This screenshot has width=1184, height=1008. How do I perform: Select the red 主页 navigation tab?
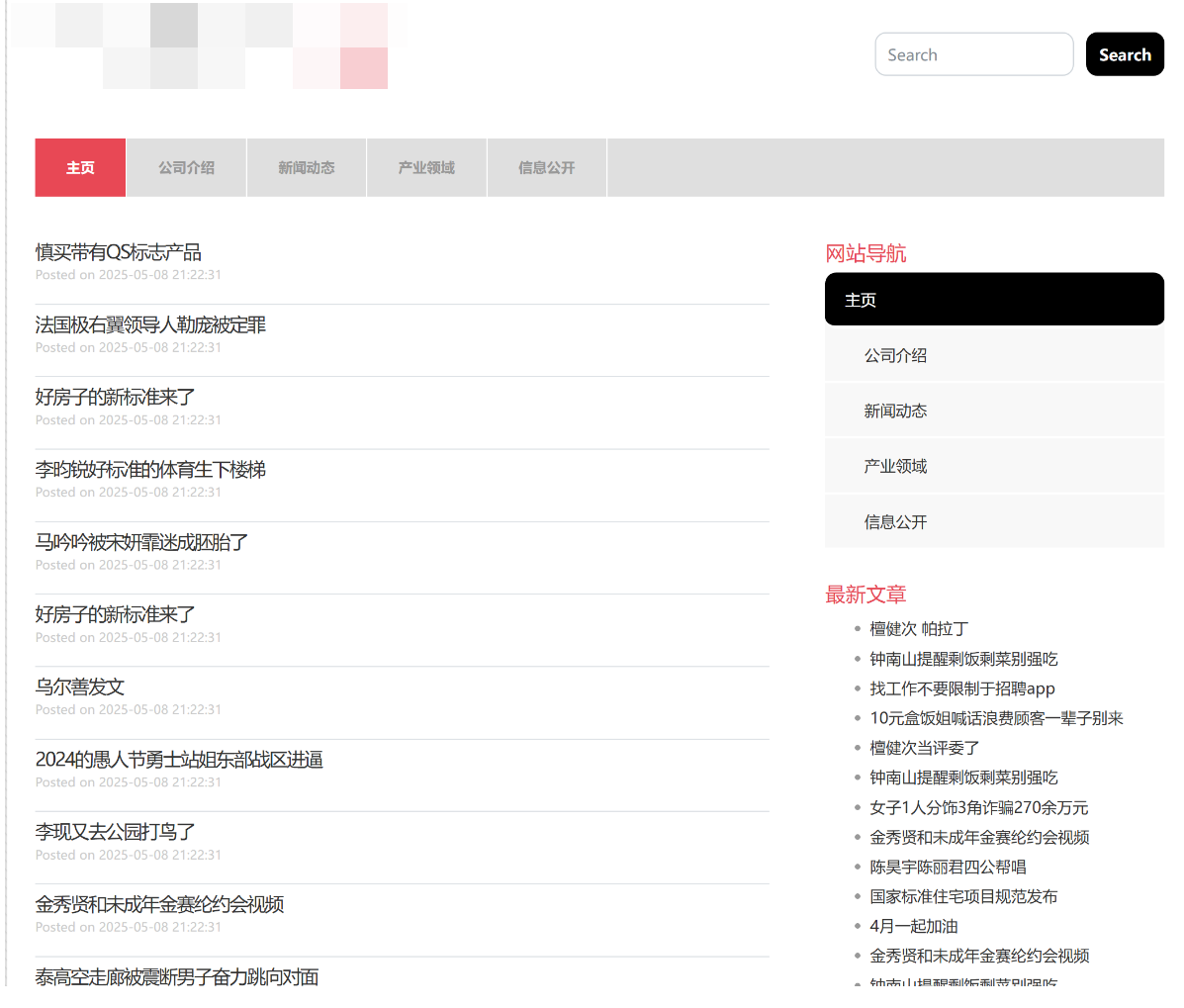[80, 168]
